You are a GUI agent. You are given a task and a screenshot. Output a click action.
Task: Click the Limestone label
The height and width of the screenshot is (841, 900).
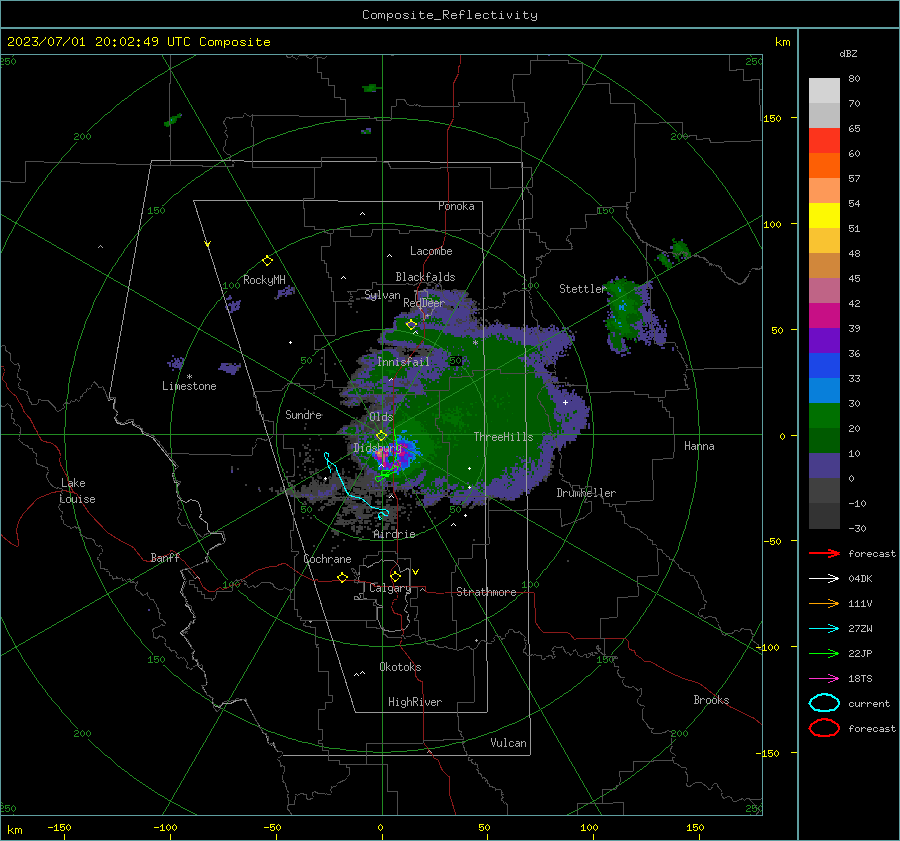[x=189, y=386]
